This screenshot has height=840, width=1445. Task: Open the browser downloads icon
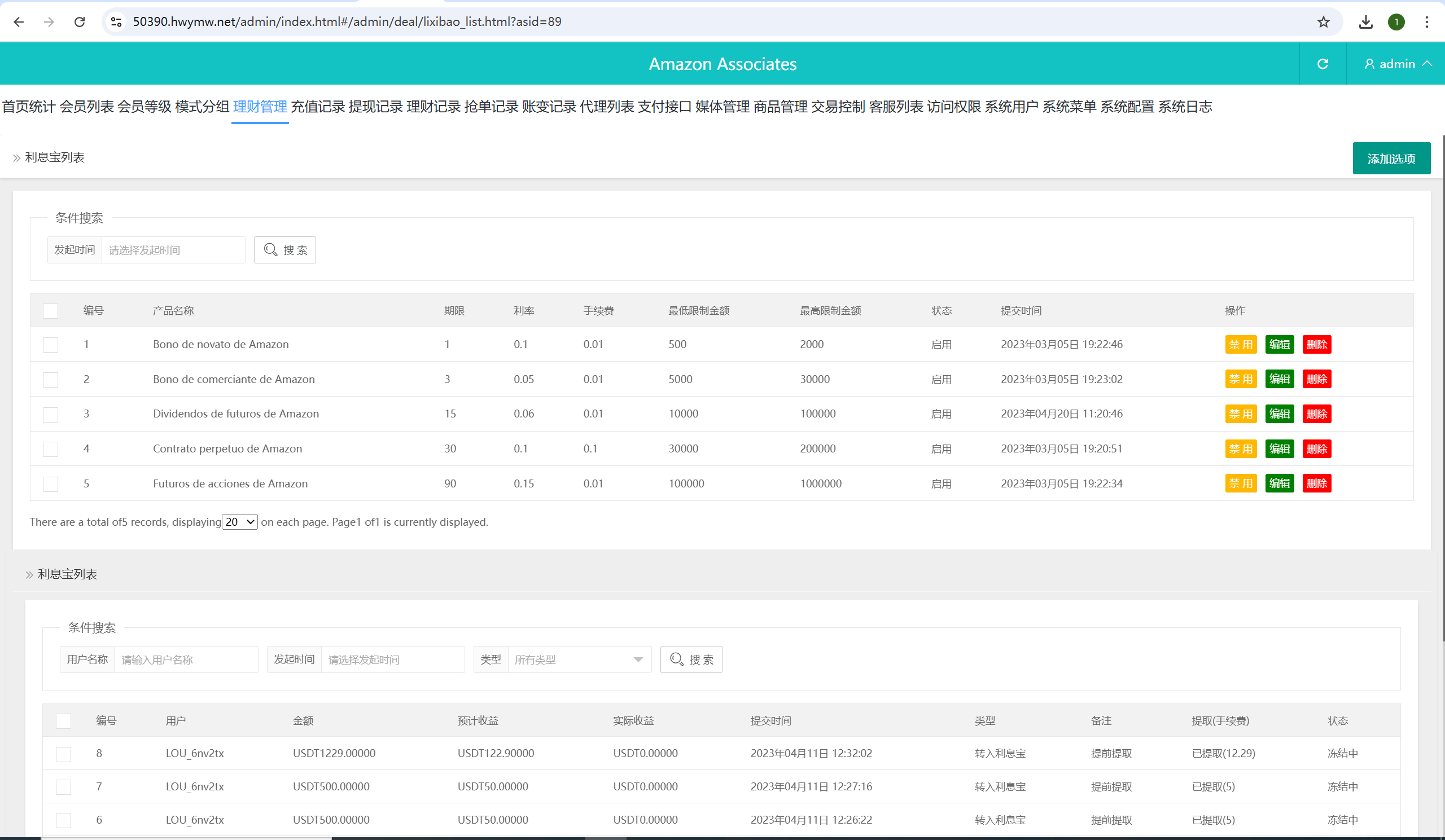tap(1365, 22)
